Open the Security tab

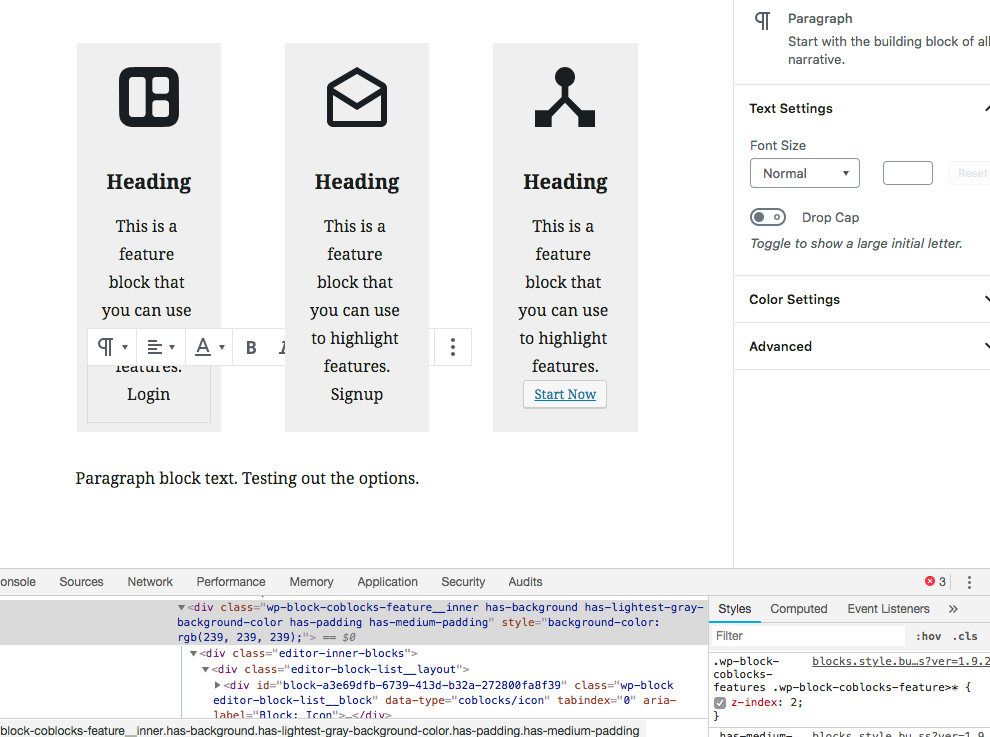463,582
